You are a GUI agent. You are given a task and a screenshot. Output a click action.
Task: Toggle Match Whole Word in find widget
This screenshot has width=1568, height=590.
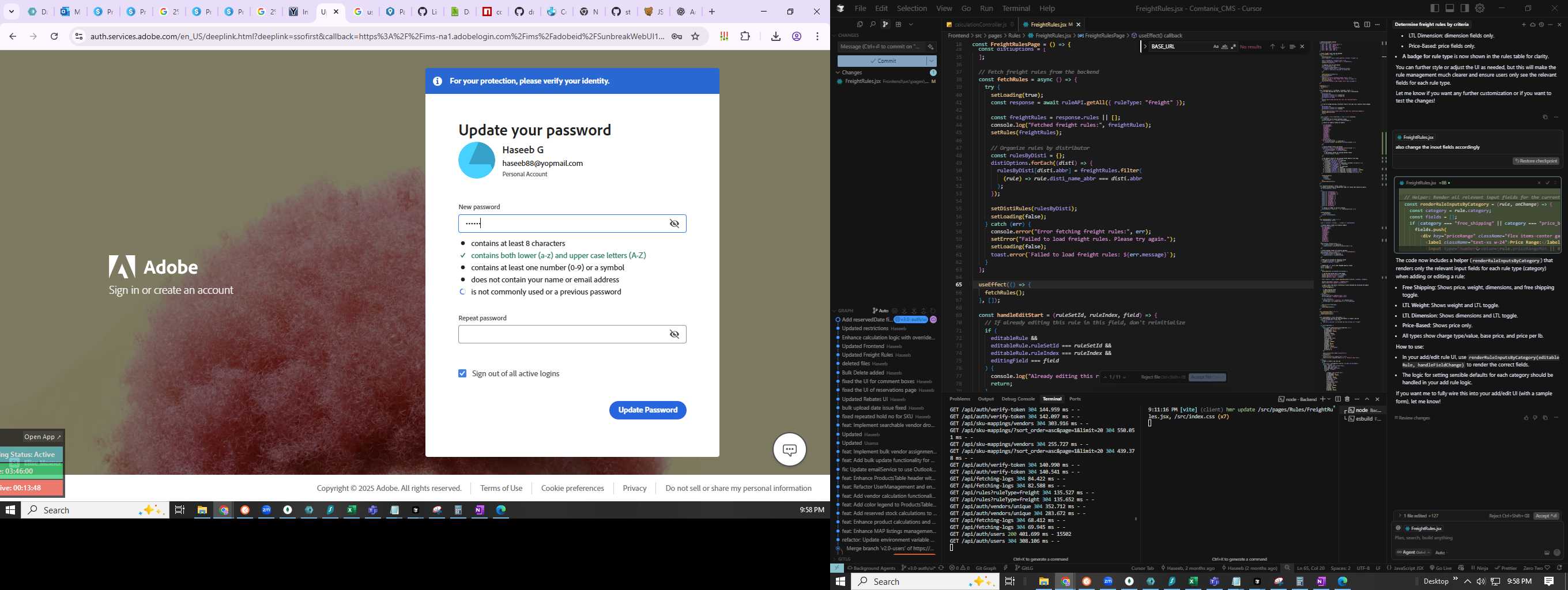coord(1224,47)
